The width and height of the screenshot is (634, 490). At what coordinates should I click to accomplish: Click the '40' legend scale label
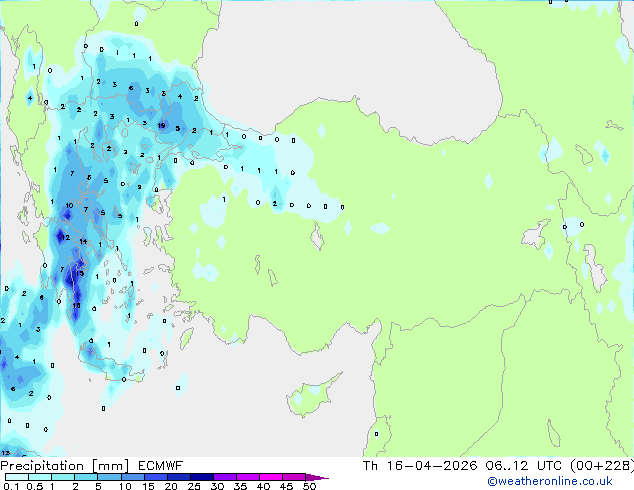[263, 486]
